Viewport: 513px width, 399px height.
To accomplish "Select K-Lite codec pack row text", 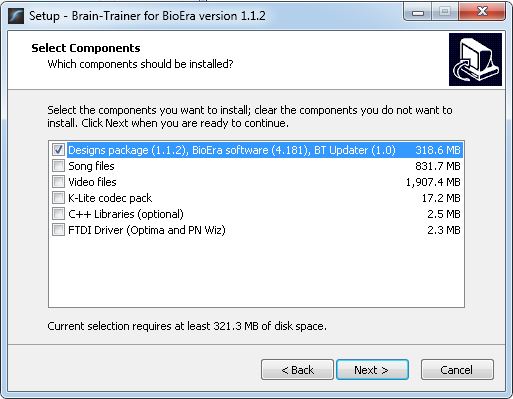I will (110, 198).
